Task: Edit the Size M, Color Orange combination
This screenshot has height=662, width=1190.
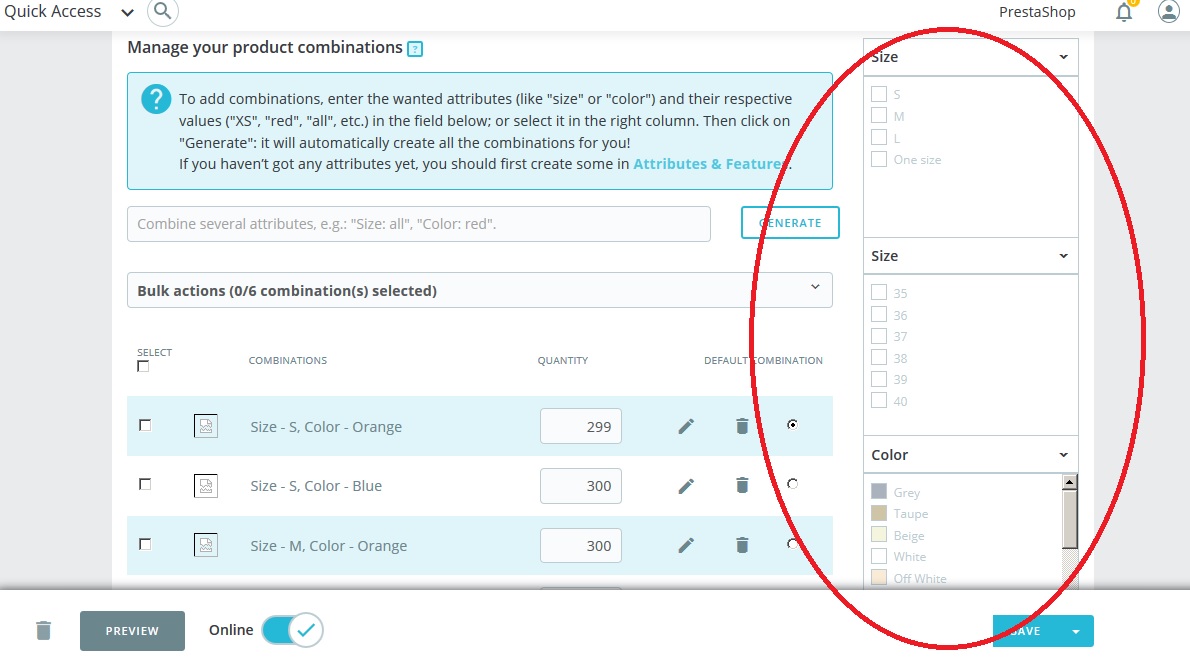Action: (x=686, y=545)
